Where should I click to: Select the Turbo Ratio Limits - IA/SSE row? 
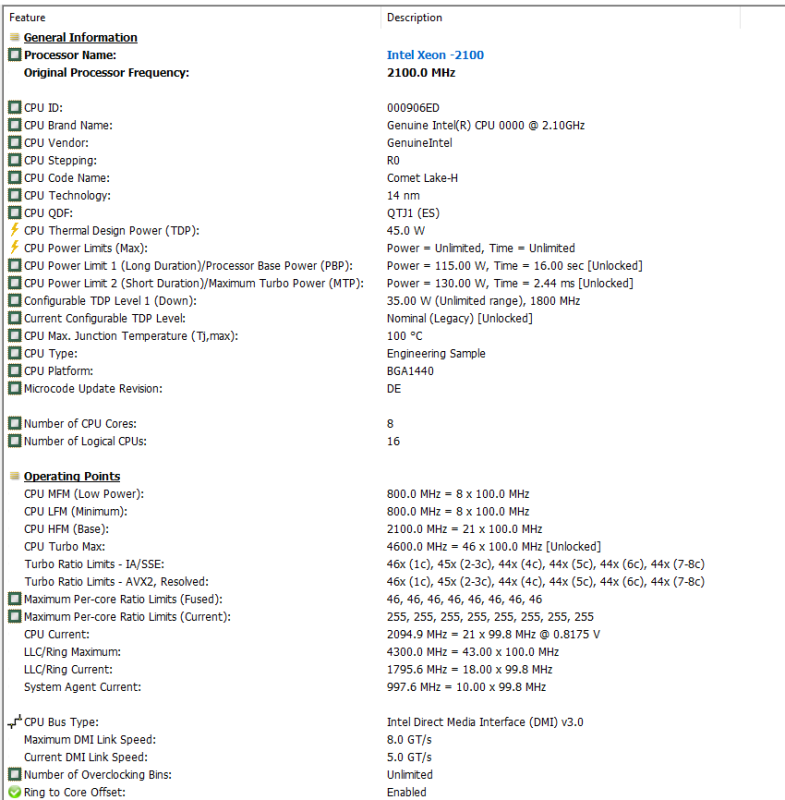click(x=393, y=564)
